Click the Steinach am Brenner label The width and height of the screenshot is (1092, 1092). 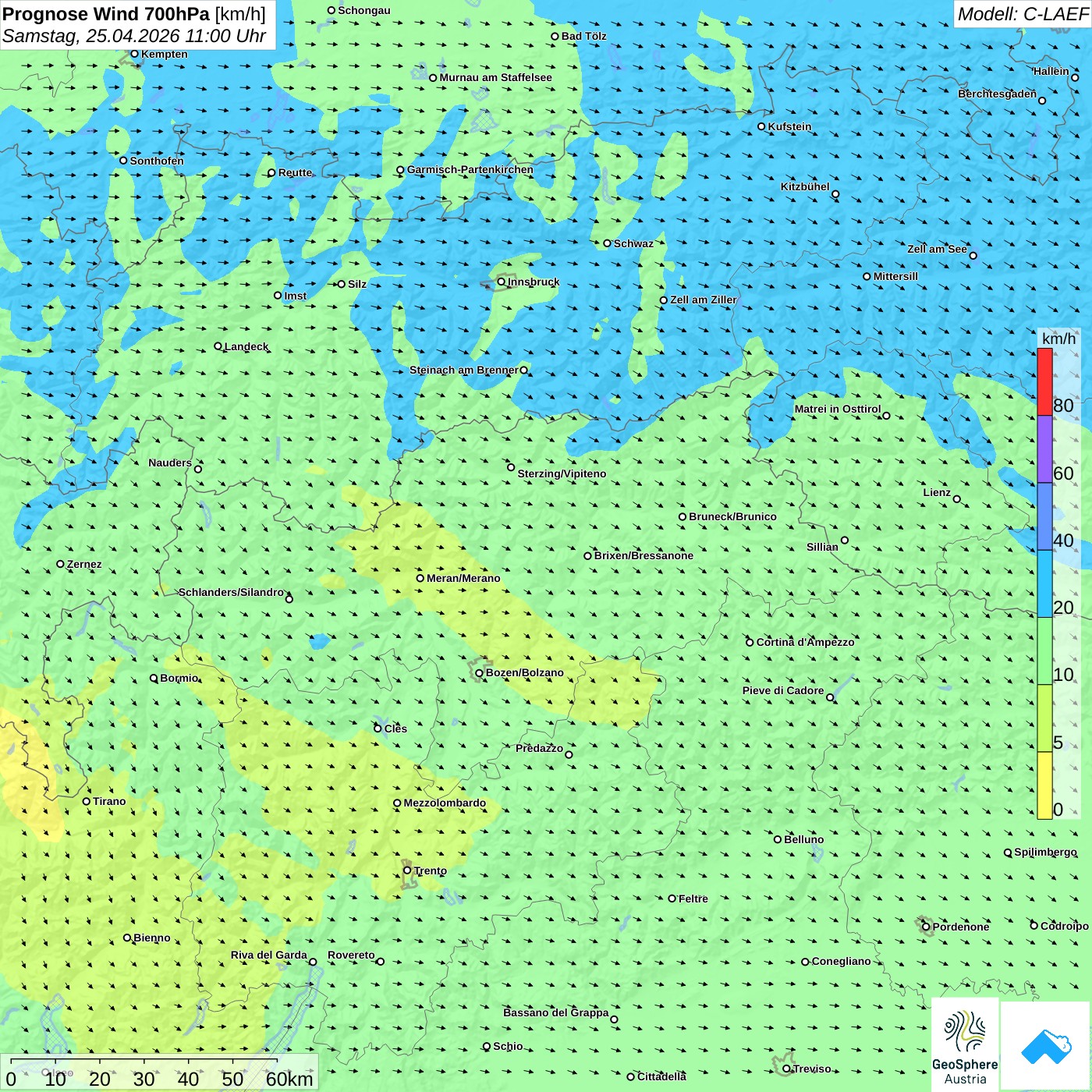(463, 370)
